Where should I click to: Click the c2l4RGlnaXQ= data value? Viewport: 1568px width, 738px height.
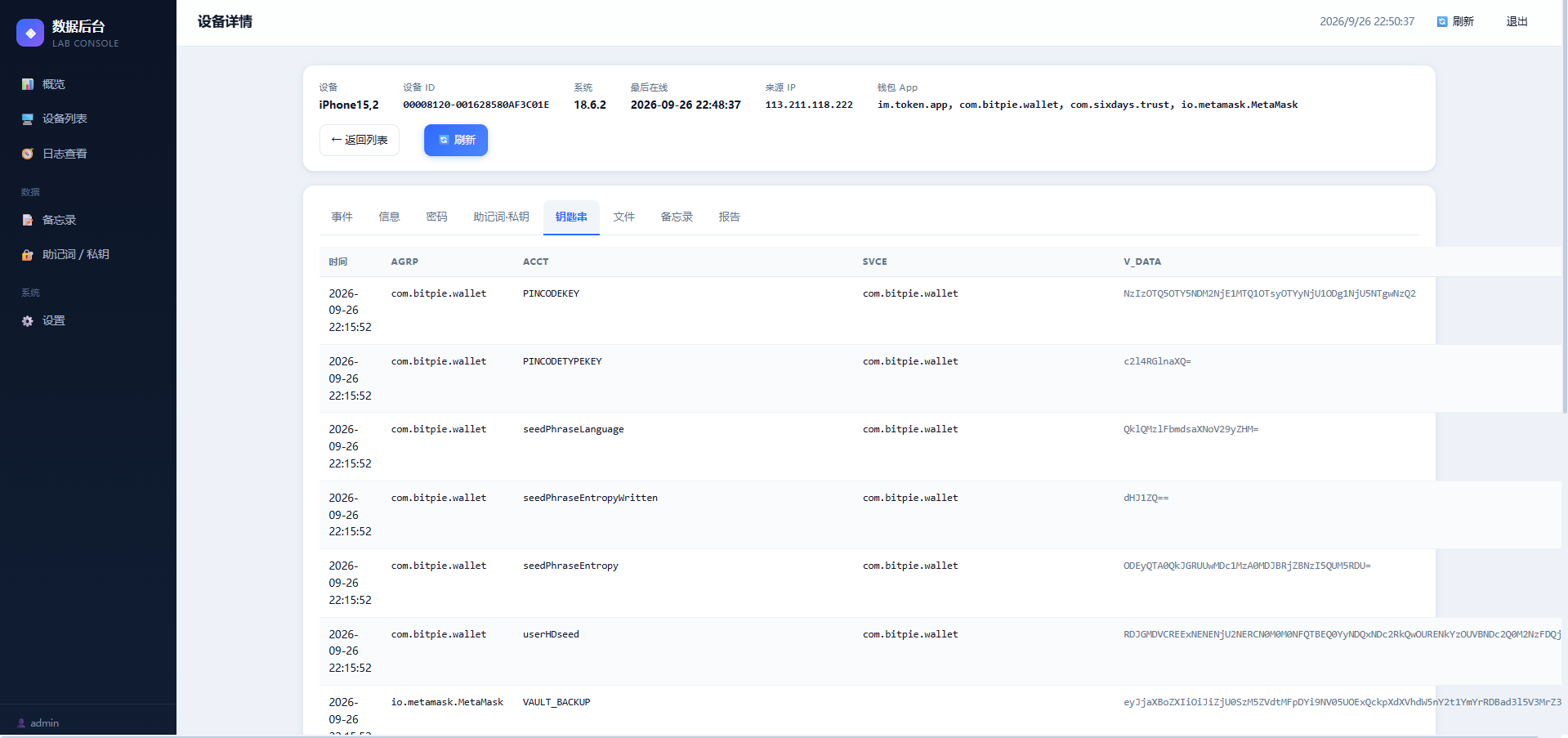(1157, 361)
